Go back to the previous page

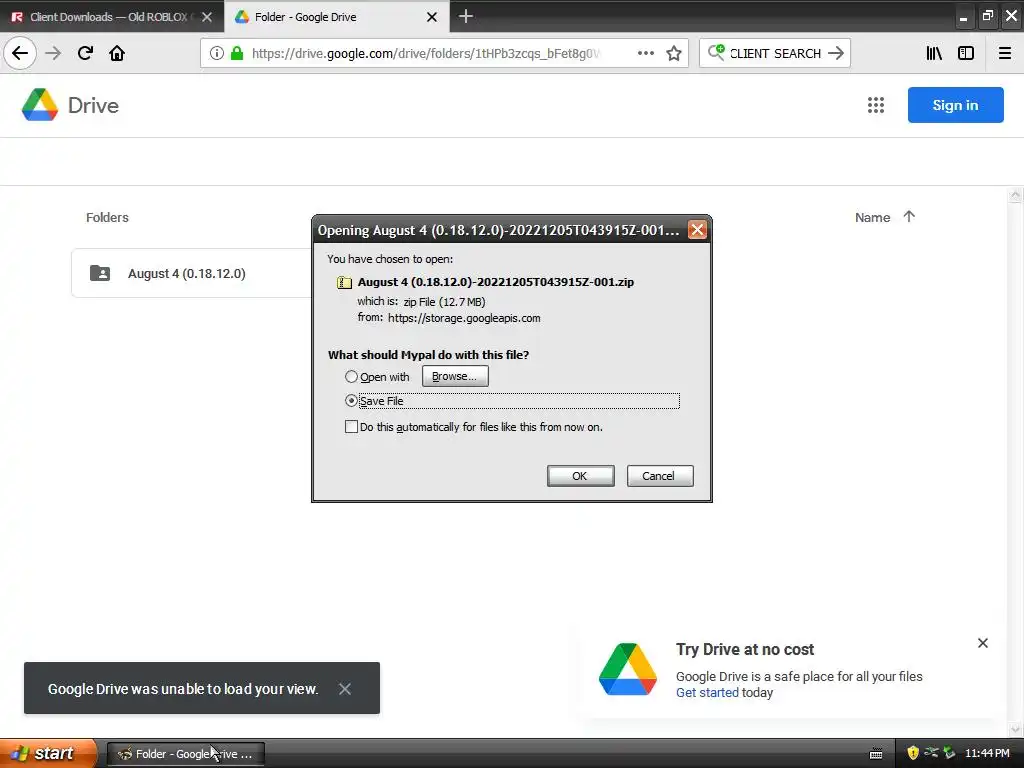[20, 53]
